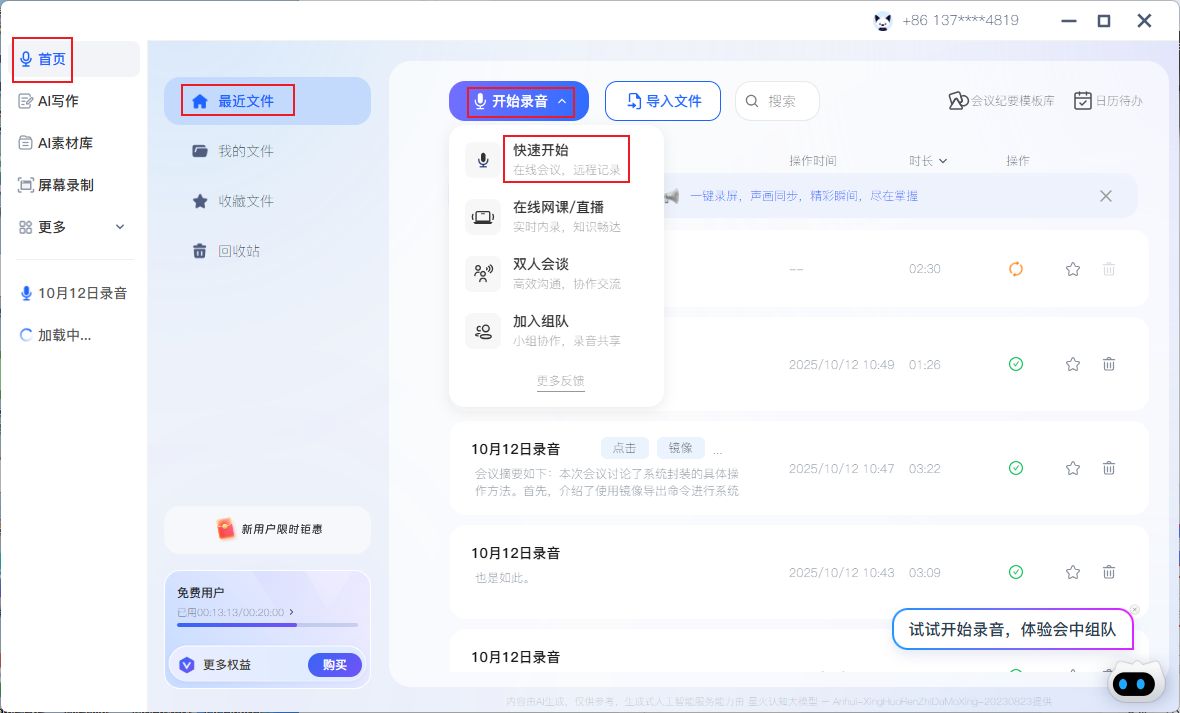
Task: Sort files by the duration column arrow
Action: point(943,161)
